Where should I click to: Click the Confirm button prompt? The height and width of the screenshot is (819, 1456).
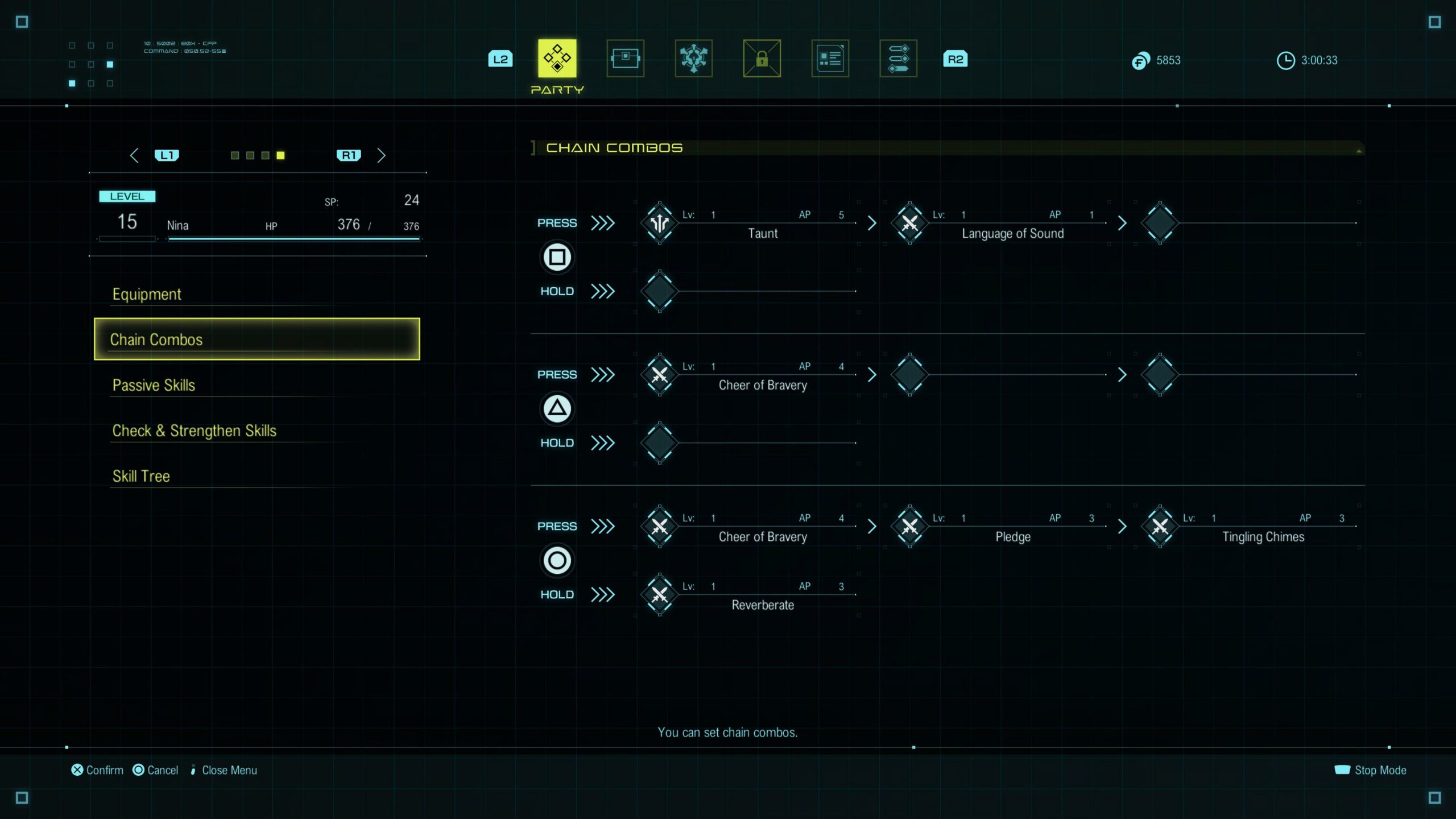tap(97, 770)
